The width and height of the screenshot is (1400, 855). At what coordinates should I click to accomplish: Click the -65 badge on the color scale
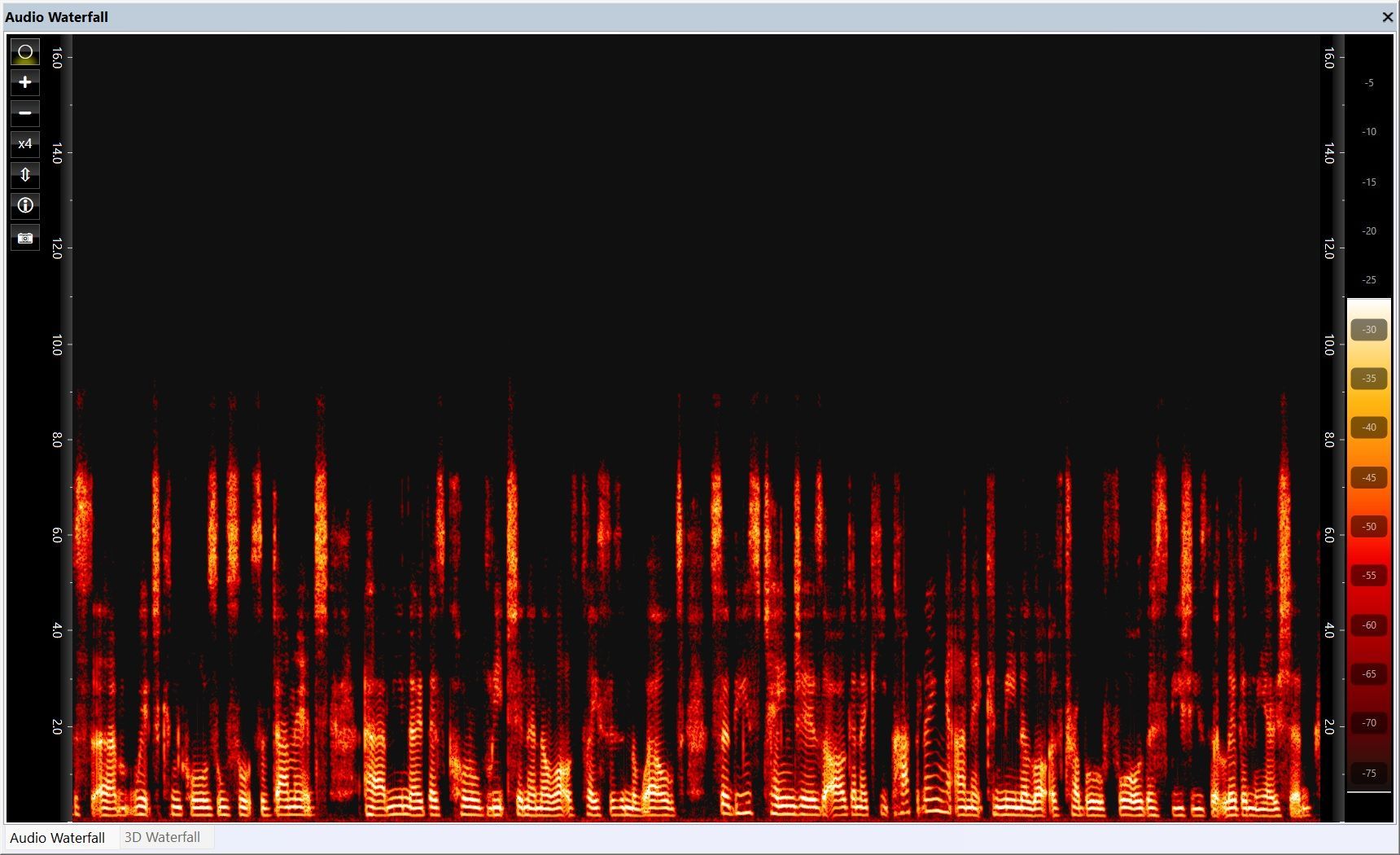pos(1369,674)
